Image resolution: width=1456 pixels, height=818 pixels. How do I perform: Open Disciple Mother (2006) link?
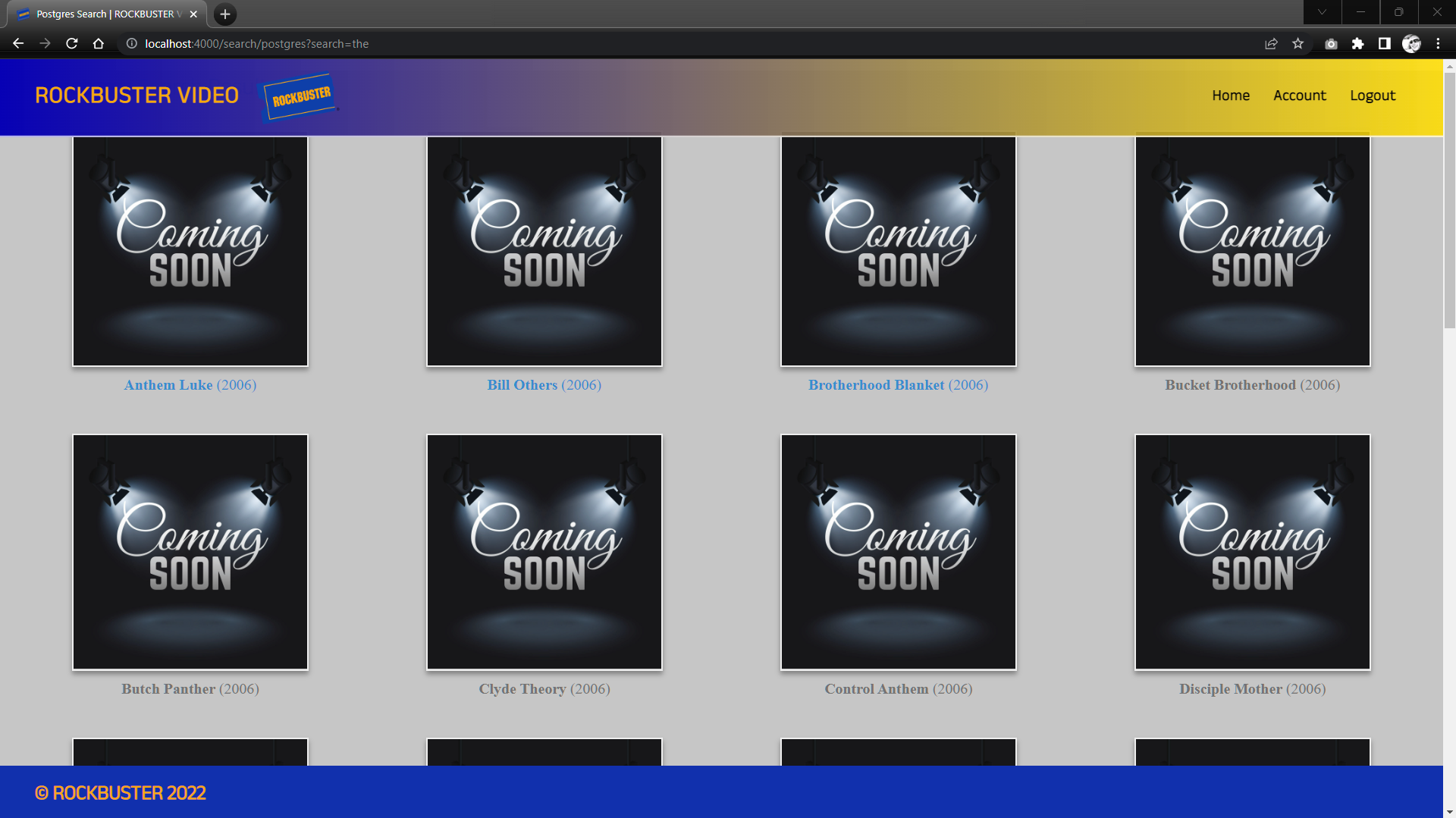[1253, 689]
